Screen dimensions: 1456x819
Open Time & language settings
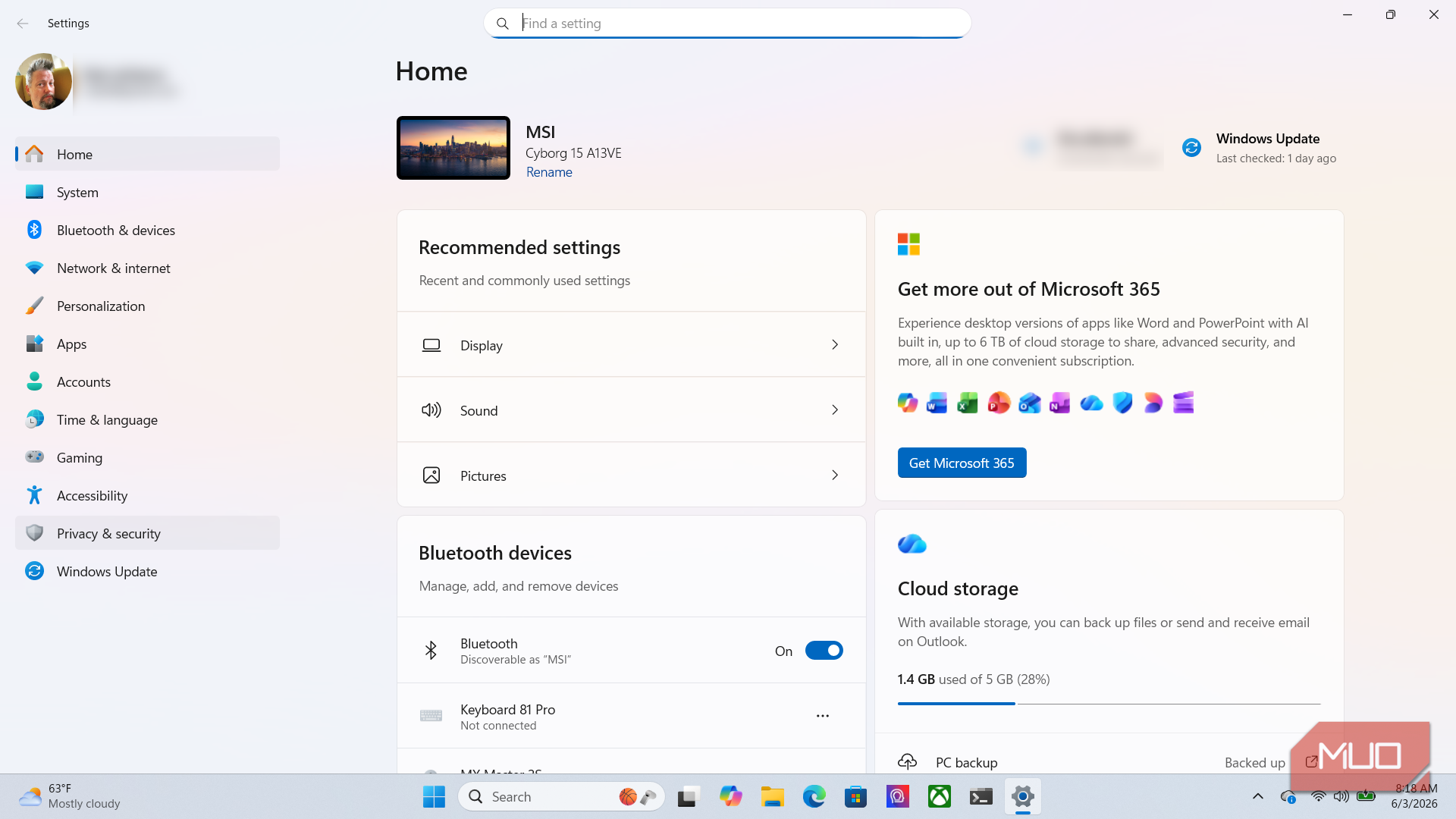(147, 419)
